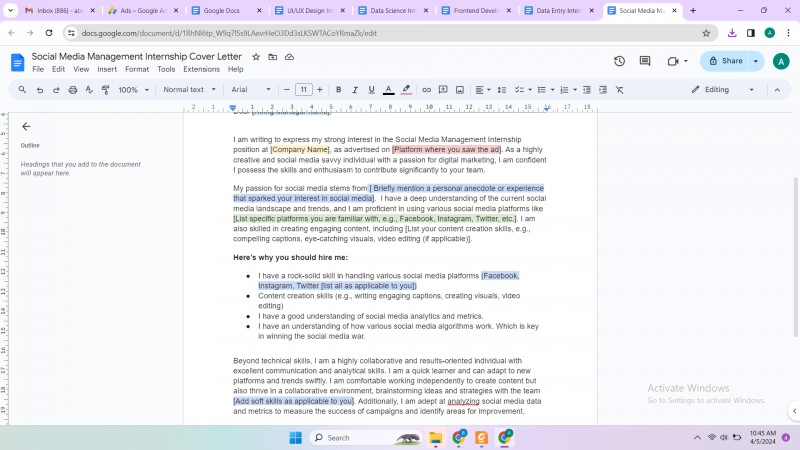Viewport: 800px width, 450px height.
Task: Decrease the font size
Action: point(287,90)
